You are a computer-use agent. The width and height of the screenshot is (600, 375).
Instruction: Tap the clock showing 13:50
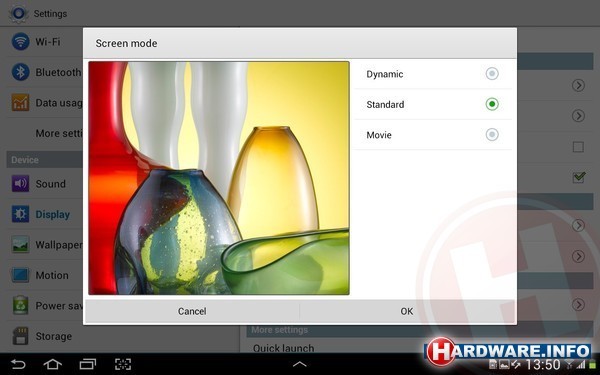tap(543, 365)
